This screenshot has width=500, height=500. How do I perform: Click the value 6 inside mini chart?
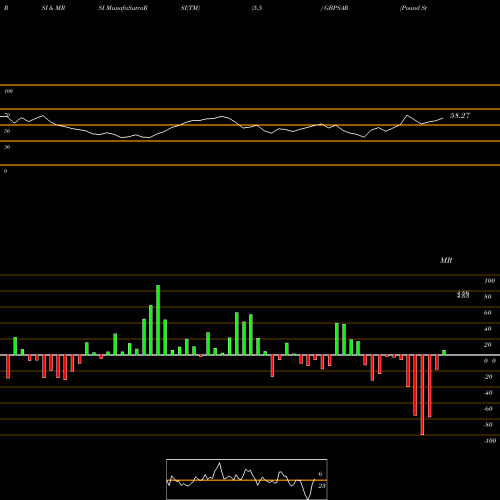[x=320, y=474]
